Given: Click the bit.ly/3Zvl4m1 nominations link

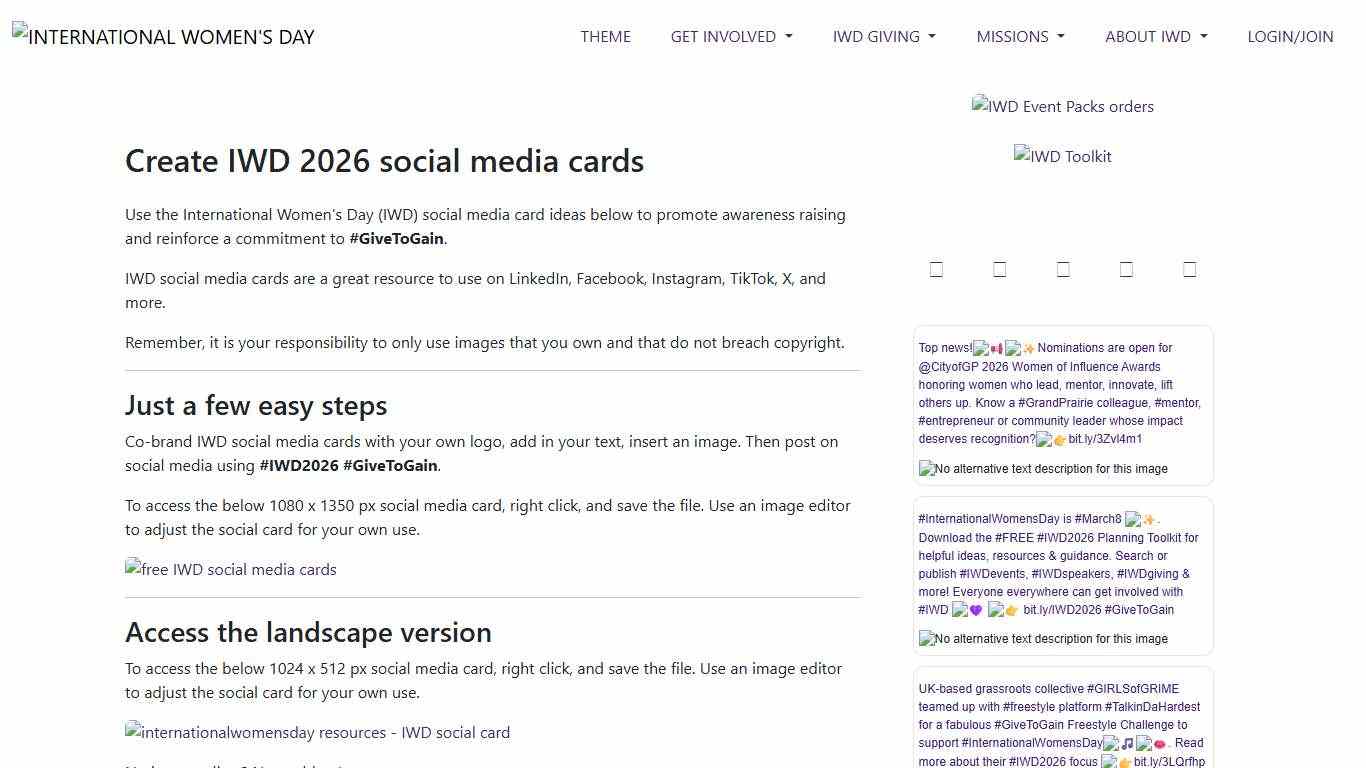Looking at the screenshot, I should 1107,438.
